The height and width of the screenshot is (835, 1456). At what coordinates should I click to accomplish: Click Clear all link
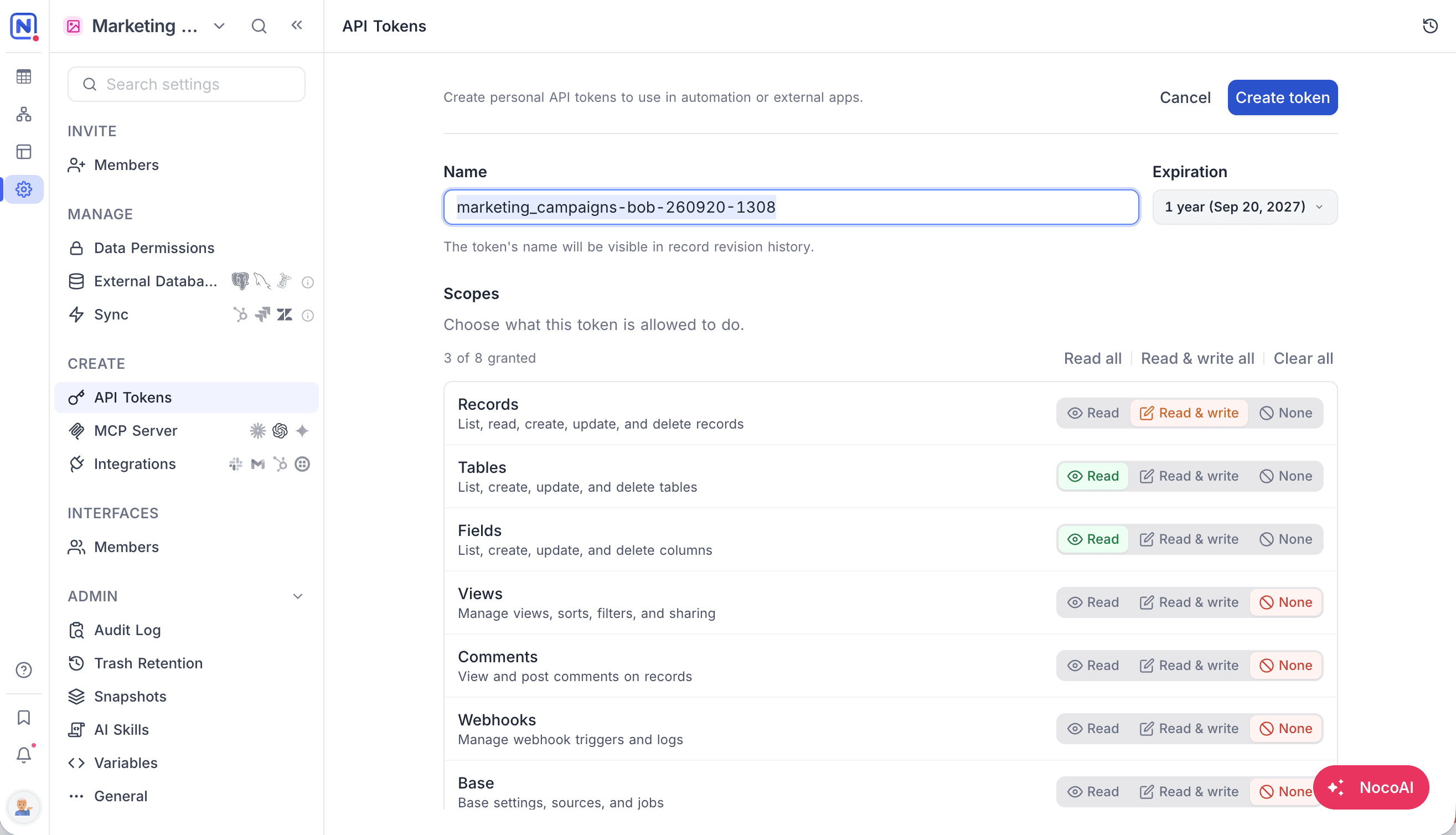pos(1303,358)
